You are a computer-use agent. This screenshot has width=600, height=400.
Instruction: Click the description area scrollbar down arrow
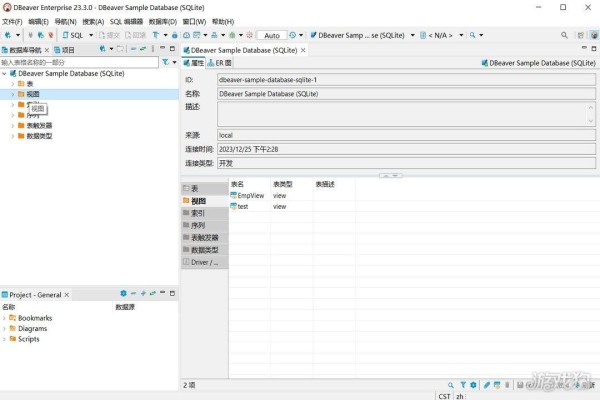tap(591, 121)
